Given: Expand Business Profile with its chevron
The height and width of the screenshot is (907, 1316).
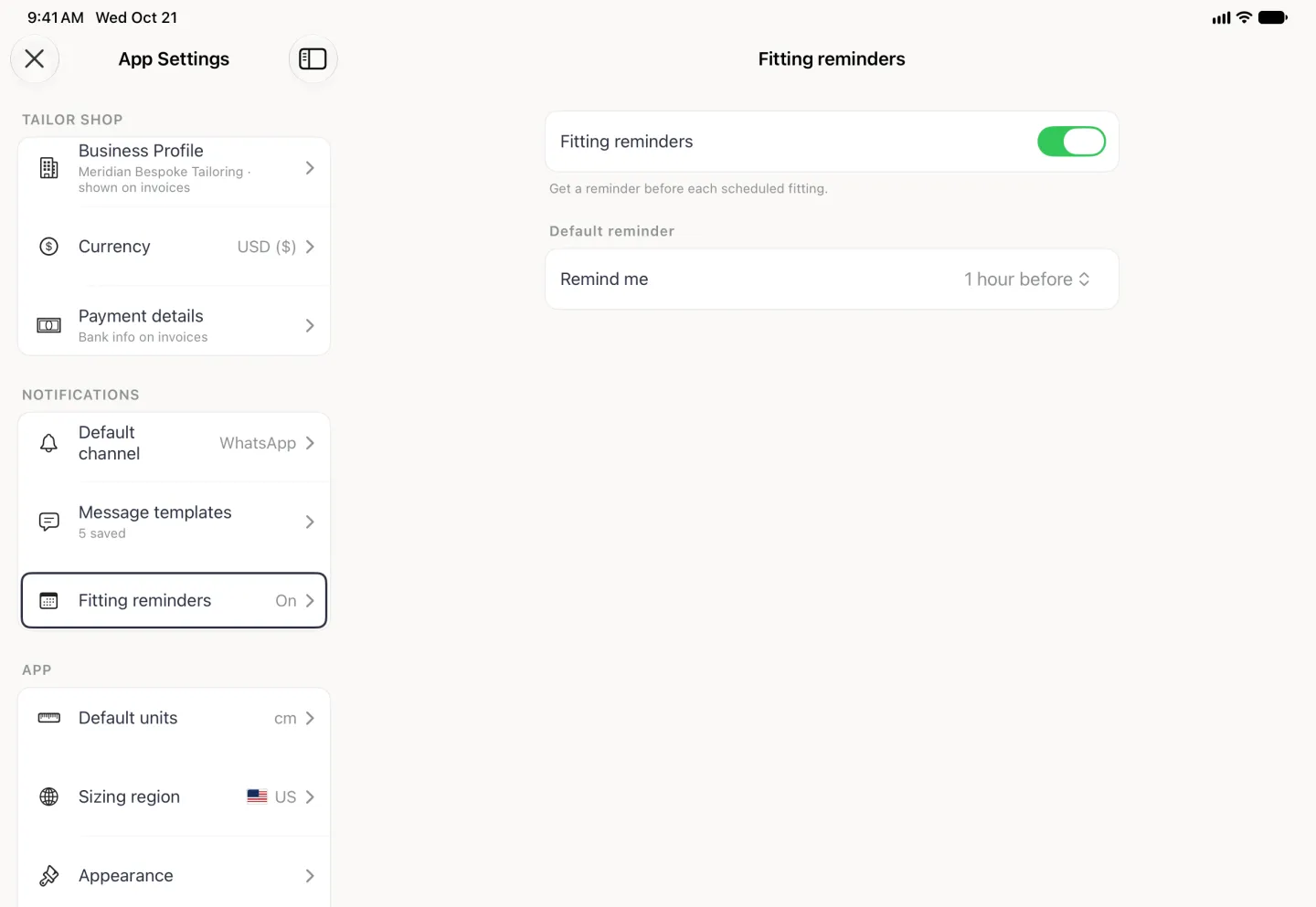Looking at the screenshot, I should 310,168.
